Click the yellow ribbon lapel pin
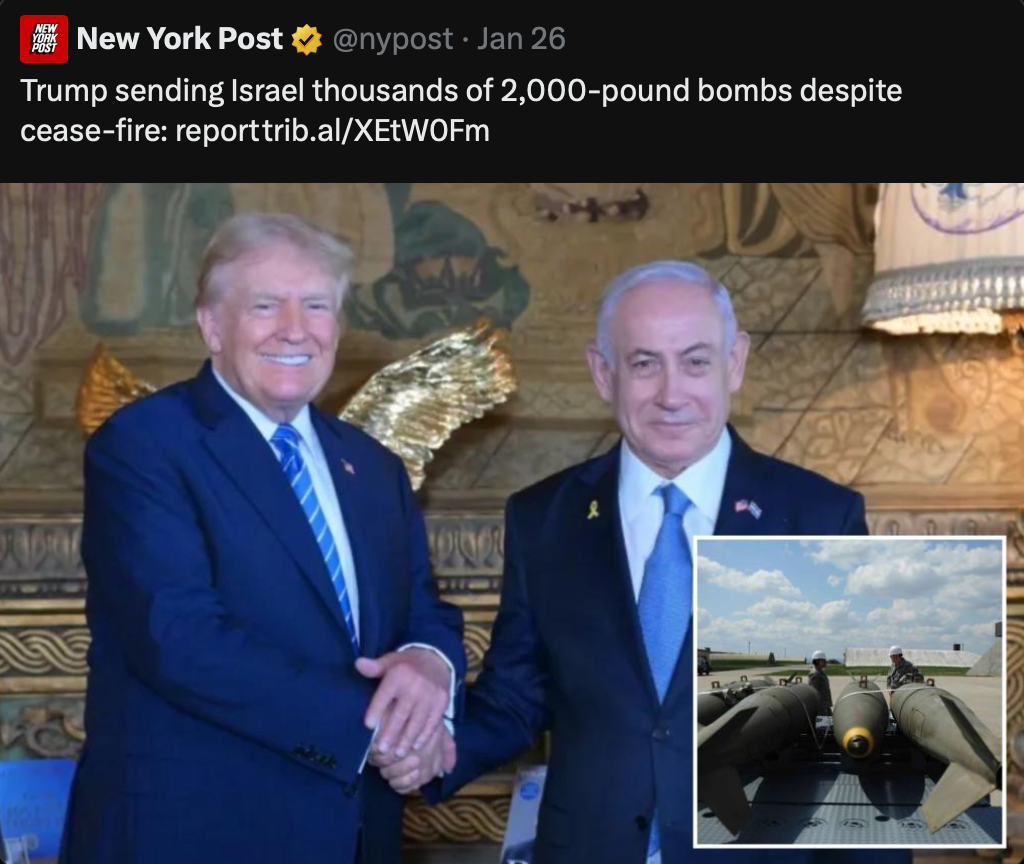This screenshot has width=1024, height=864. [593, 509]
